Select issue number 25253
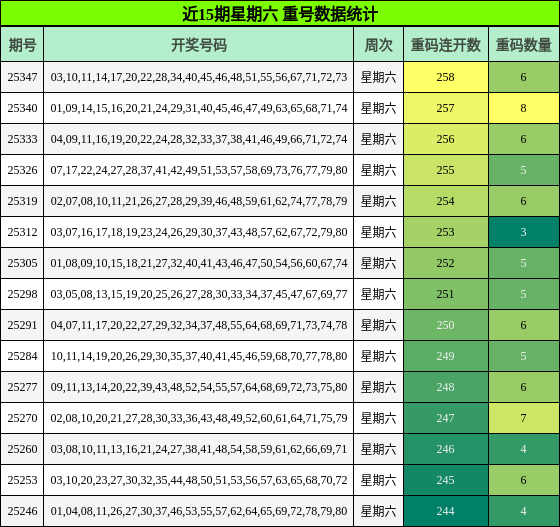Viewport: 560px width, 527px height. point(22,480)
